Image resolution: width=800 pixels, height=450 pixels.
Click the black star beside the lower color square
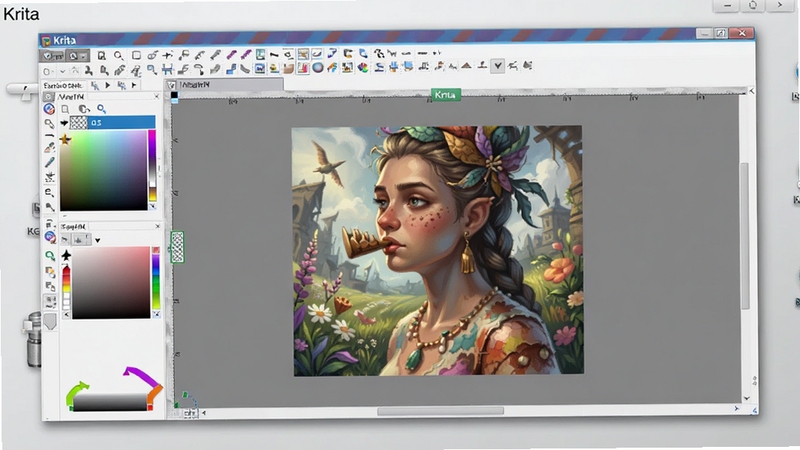click(66, 255)
